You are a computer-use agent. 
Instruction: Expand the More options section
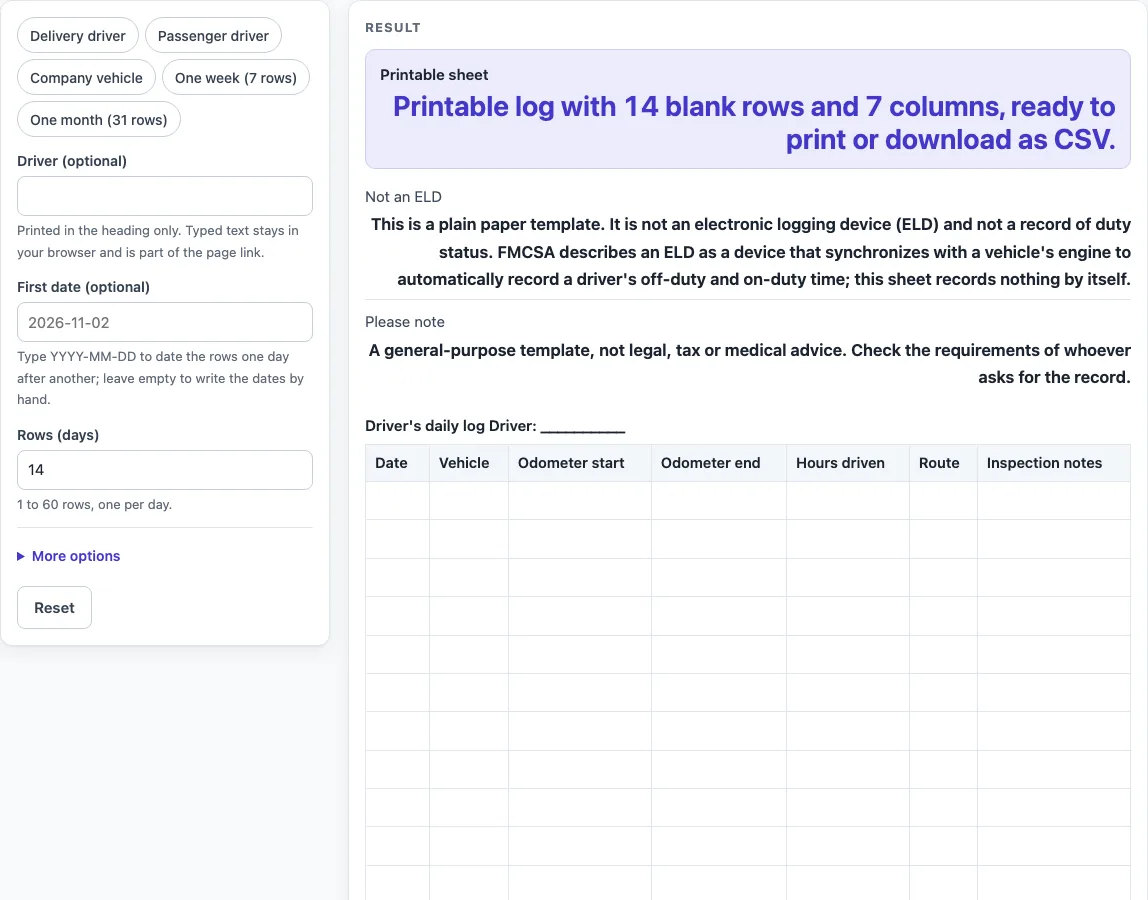(69, 556)
